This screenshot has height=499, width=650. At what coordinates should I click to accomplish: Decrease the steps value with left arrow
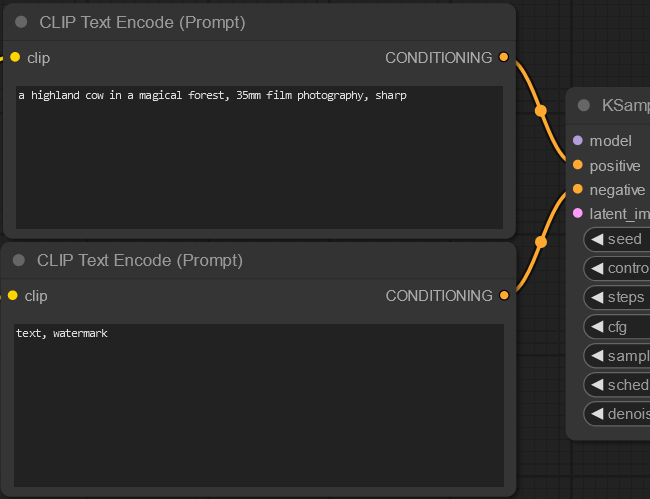pos(597,297)
